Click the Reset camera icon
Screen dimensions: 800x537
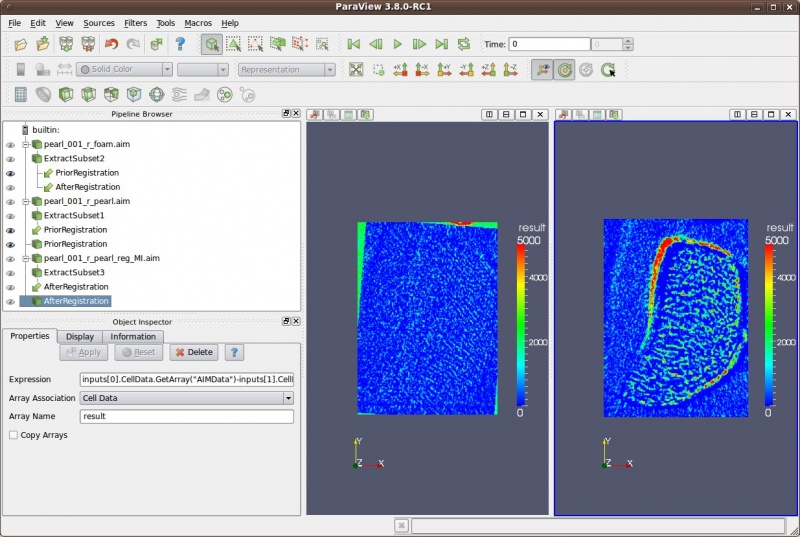point(356,69)
